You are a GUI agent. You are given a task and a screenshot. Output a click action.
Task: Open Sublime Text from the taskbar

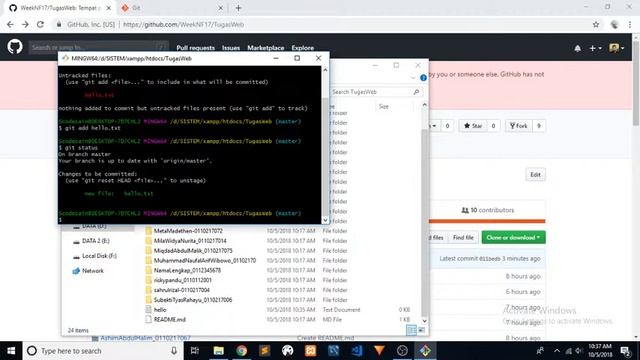coord(264,351)
